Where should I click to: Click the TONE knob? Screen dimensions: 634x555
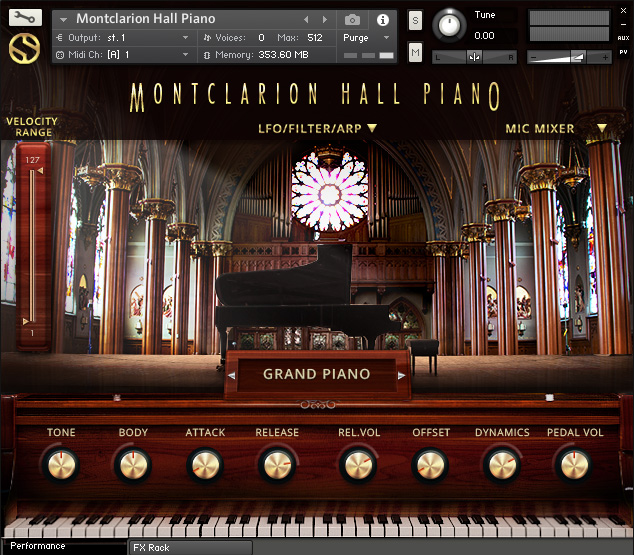61,465
